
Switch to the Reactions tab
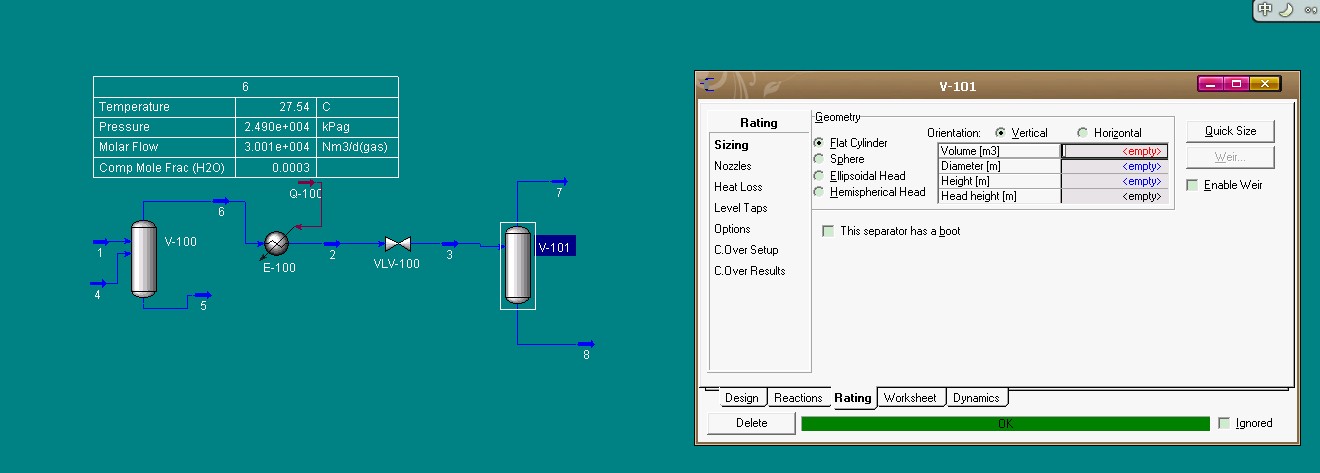(798, 398)
